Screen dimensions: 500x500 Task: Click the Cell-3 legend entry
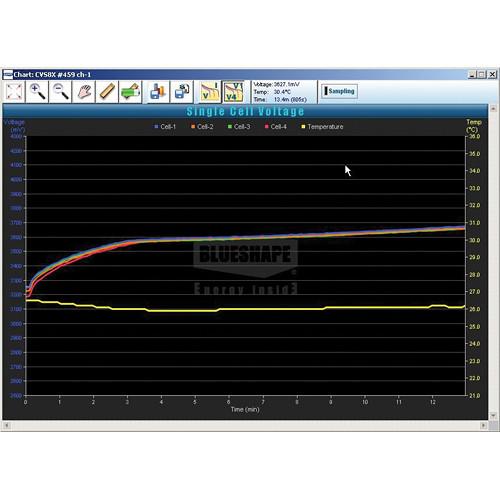click(239, 127)
